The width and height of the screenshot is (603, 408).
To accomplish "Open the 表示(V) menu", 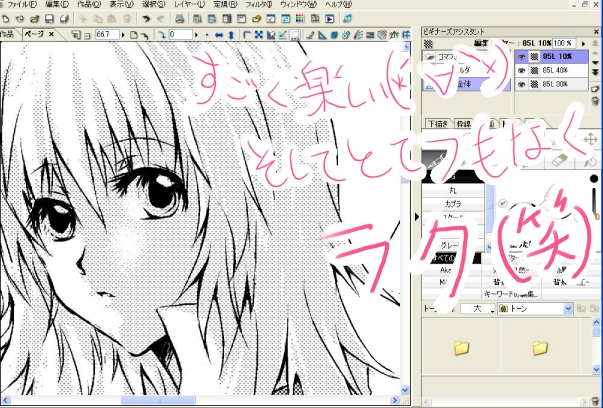I will 121,4.
